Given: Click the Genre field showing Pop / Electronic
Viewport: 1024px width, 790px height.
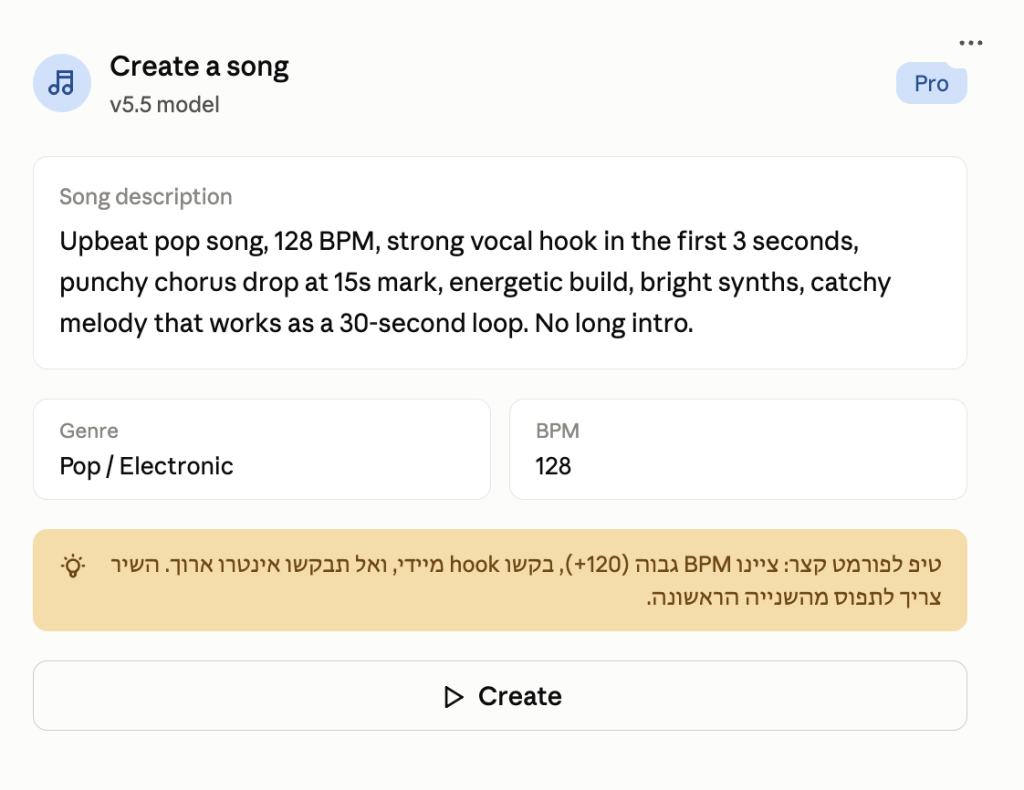Looking at the screenshot, I should [262, 449].
